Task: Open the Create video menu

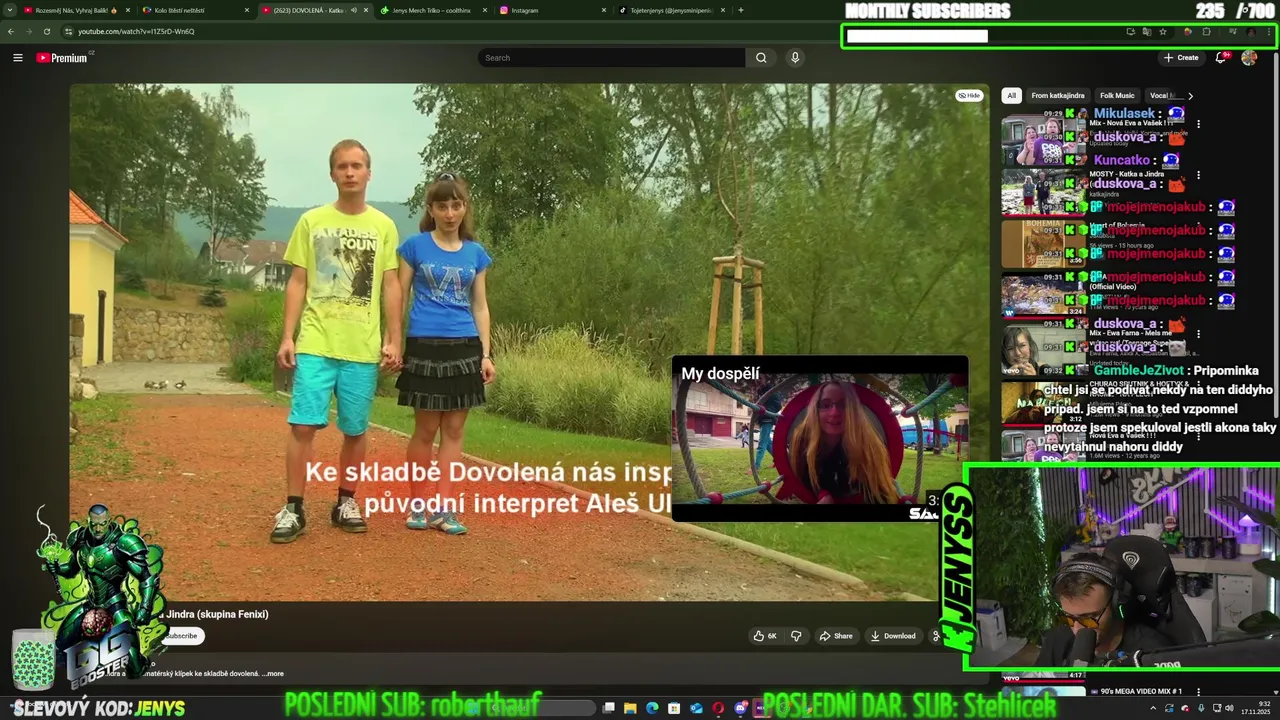Action: pos(1181,58)
